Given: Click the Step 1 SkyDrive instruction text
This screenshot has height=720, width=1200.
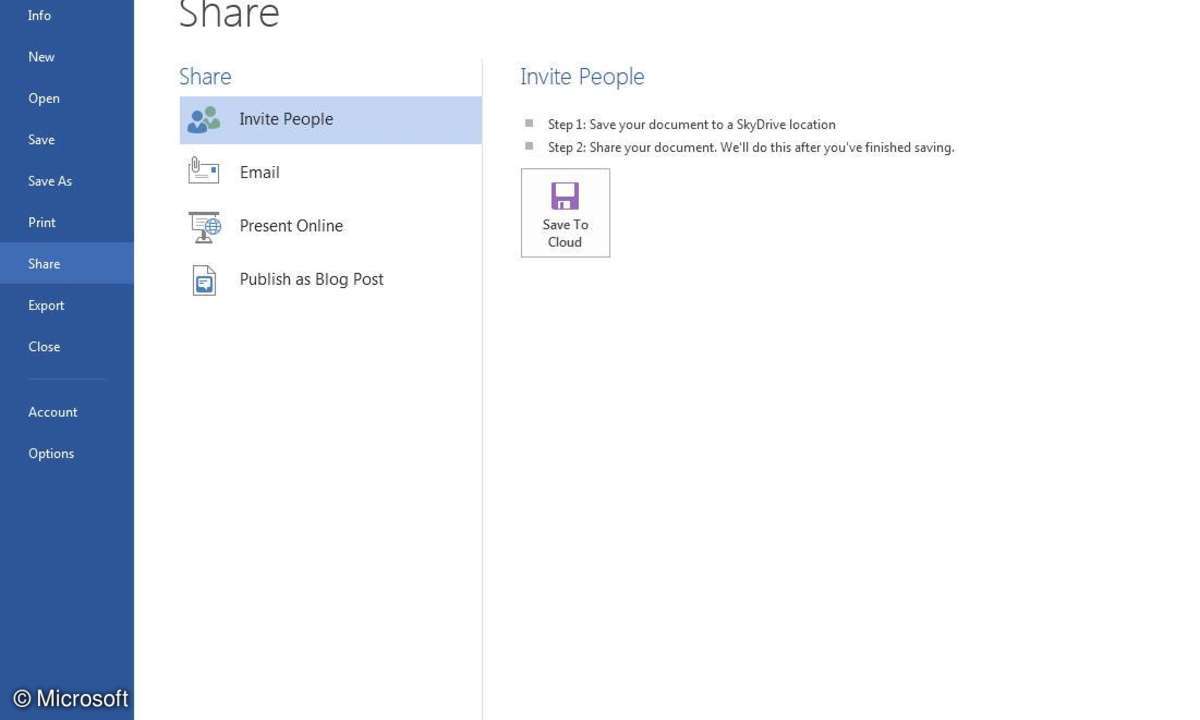Looking at the screenshot, I should (692, 125).
